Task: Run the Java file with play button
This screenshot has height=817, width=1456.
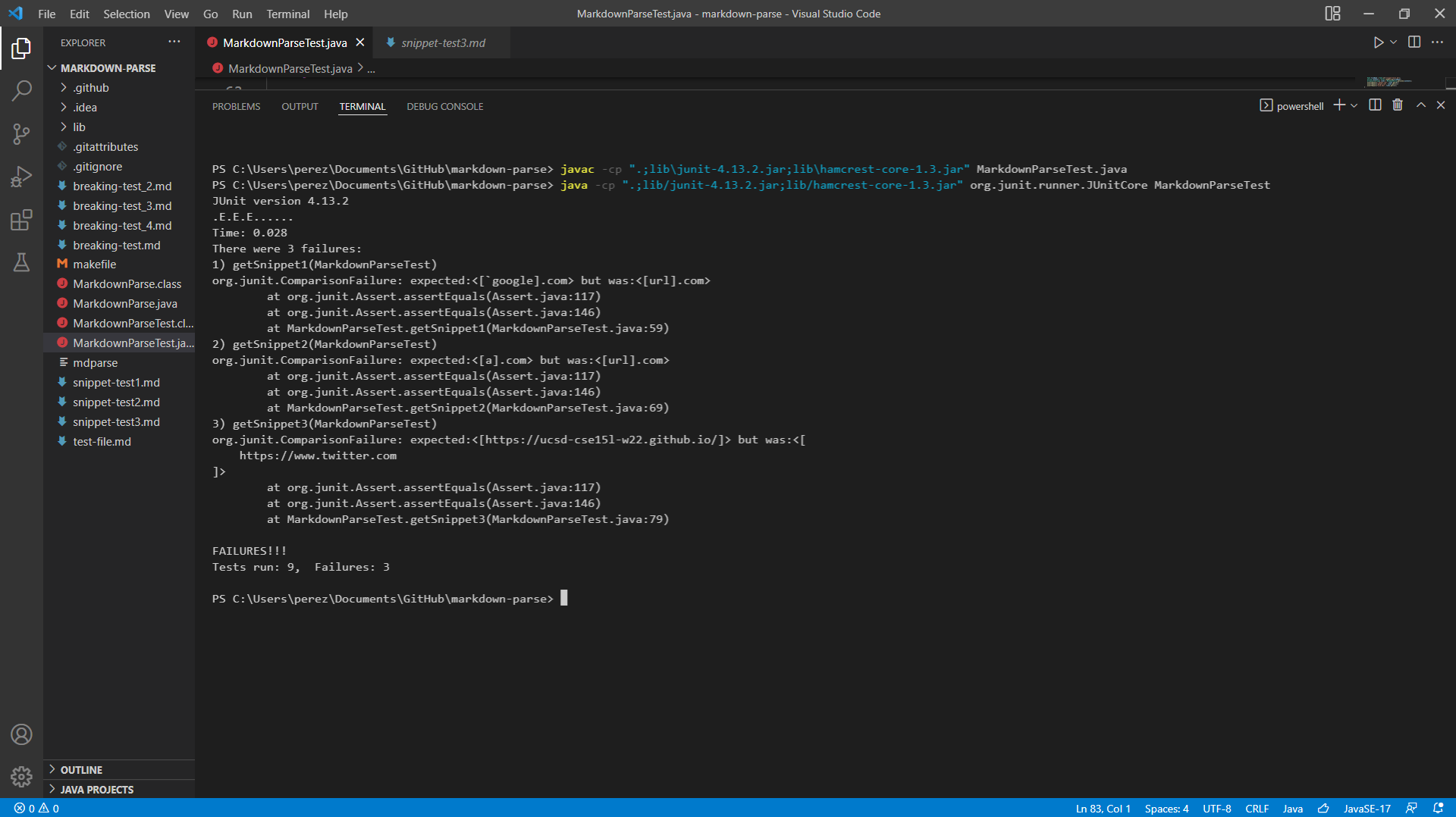Action: tap(1378, 42)
